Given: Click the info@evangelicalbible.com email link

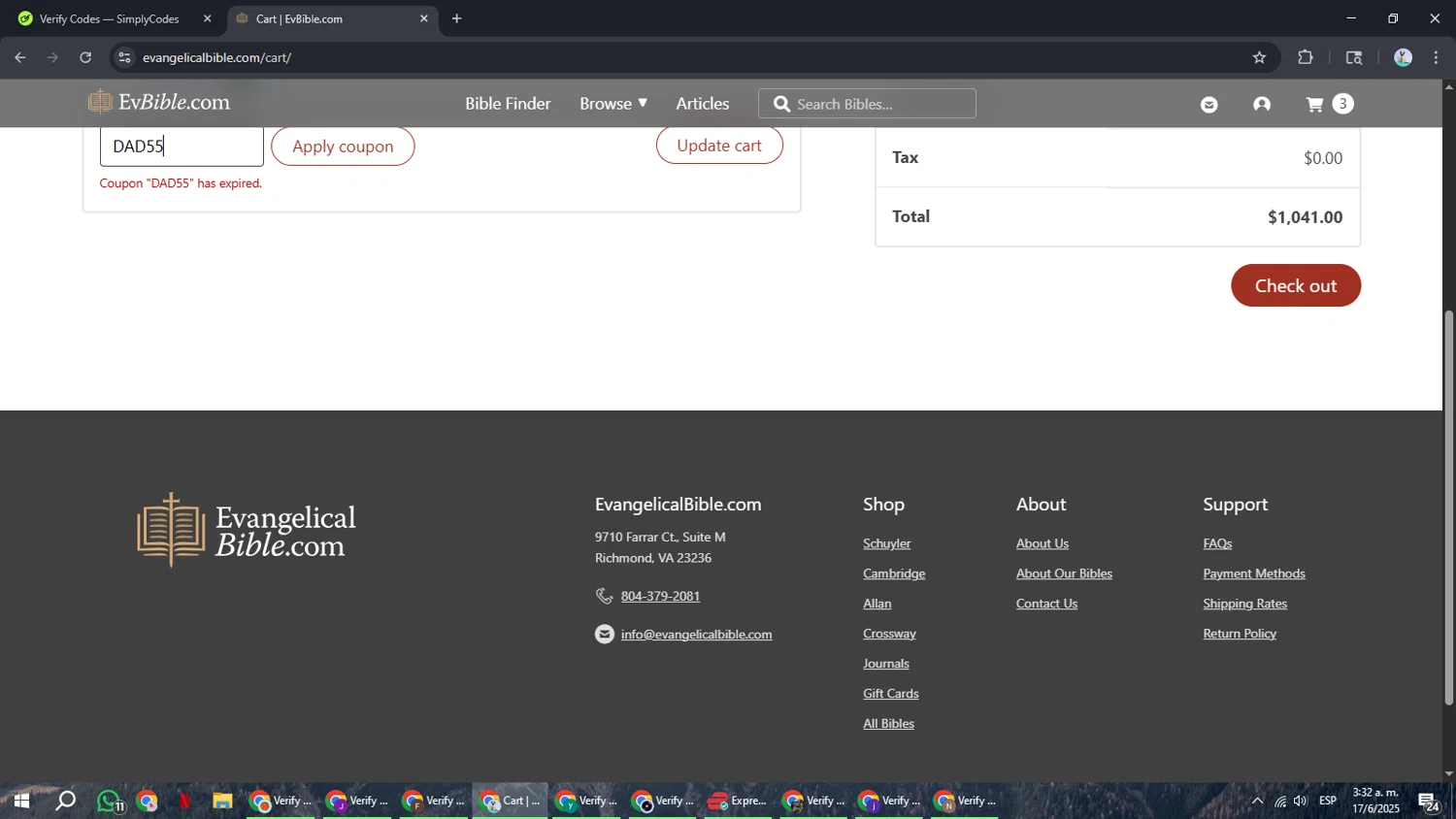Looking at the screenshot, I should pyautogui.click(x=697, y=635).
